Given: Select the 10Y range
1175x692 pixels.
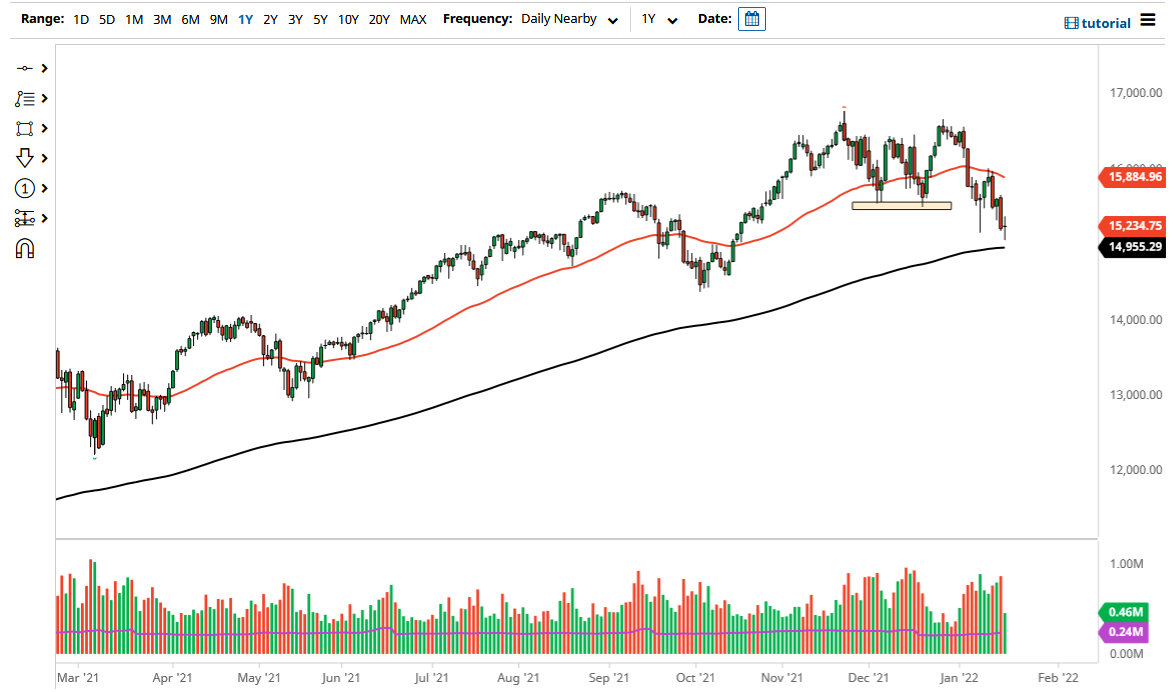Looking at the screenshot, I should point(347,18).
